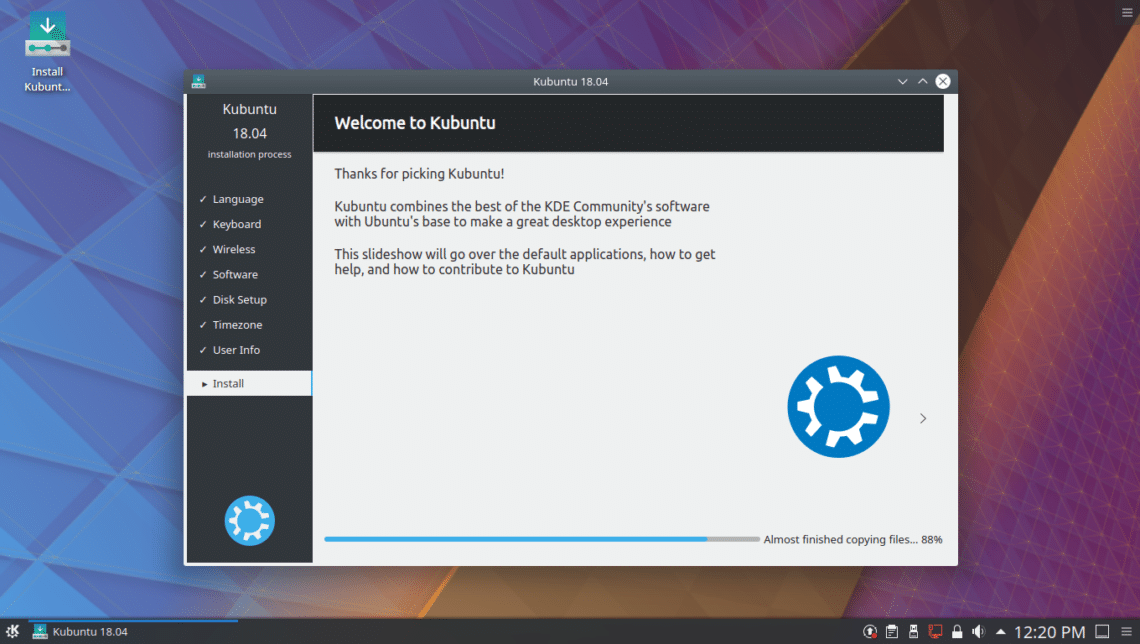Open the panel settings menu icon

[1126, 632]
